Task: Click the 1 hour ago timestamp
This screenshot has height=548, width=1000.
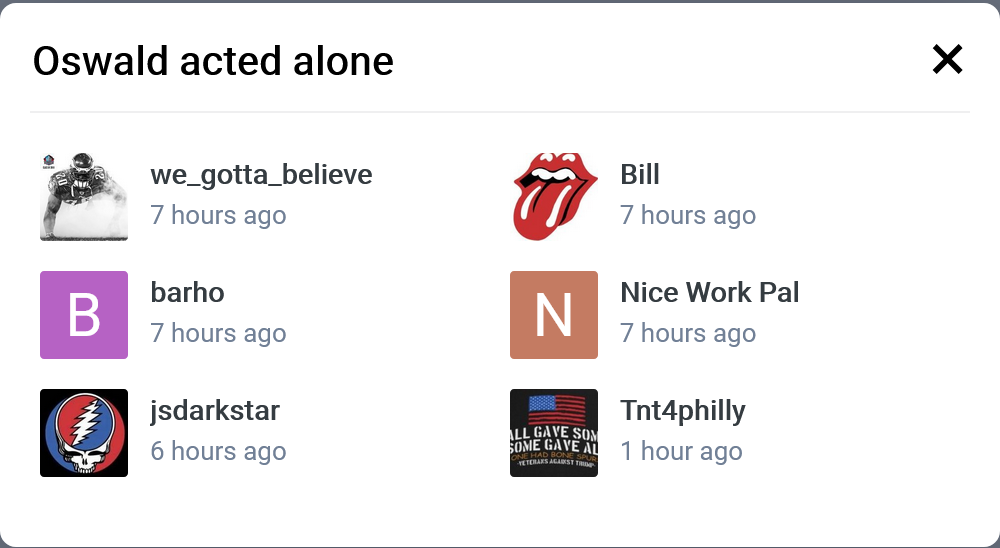Action: (681, 451)
